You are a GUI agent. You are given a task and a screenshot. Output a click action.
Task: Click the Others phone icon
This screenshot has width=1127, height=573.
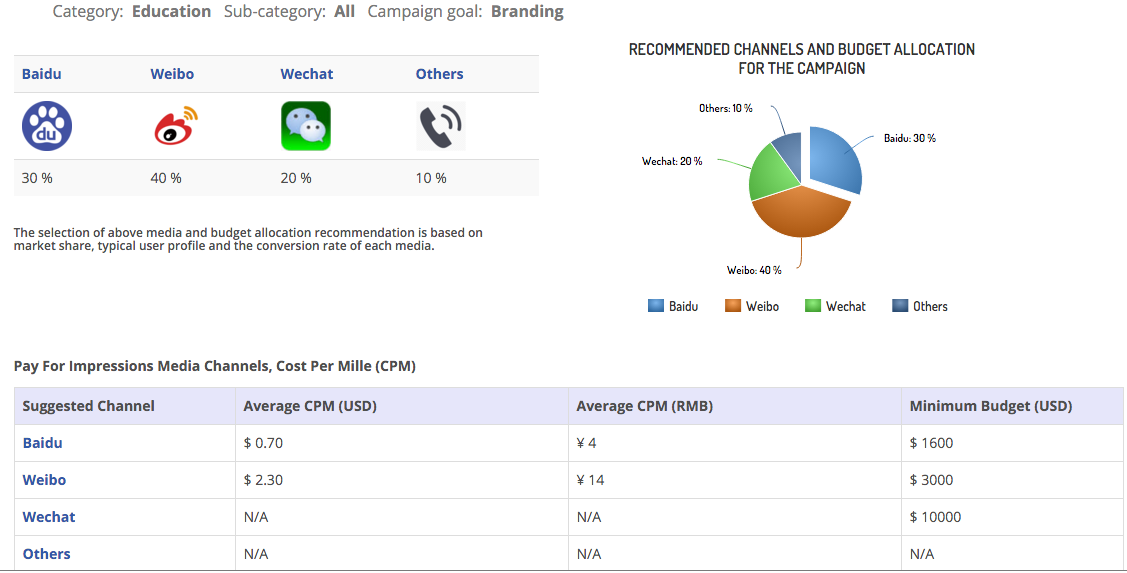pos(441,126)
